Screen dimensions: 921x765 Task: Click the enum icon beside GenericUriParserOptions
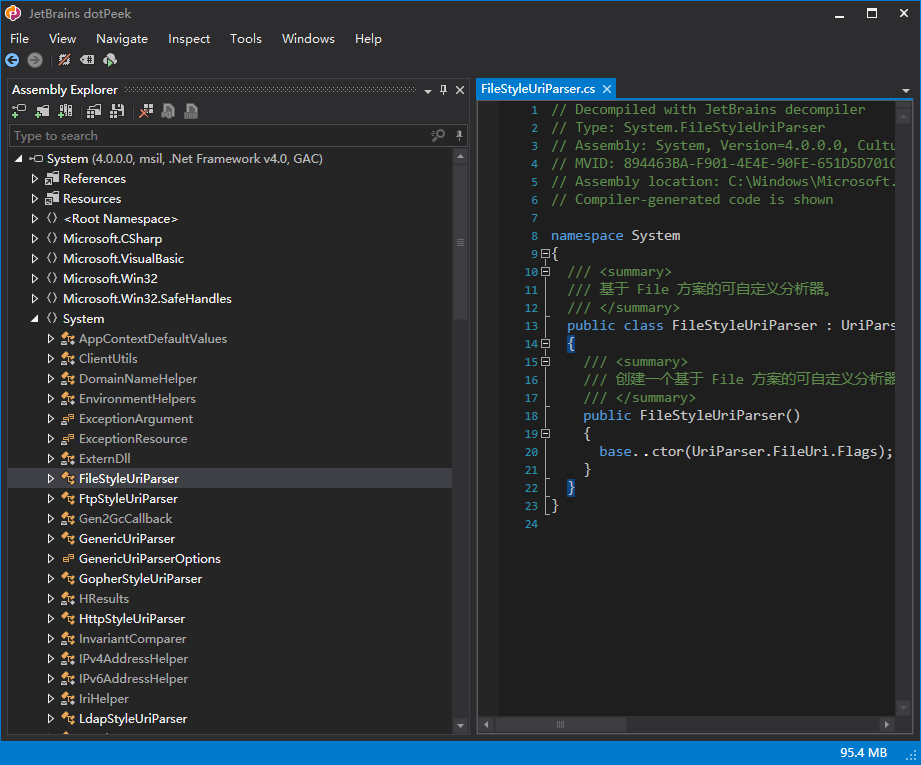point(68,558)
